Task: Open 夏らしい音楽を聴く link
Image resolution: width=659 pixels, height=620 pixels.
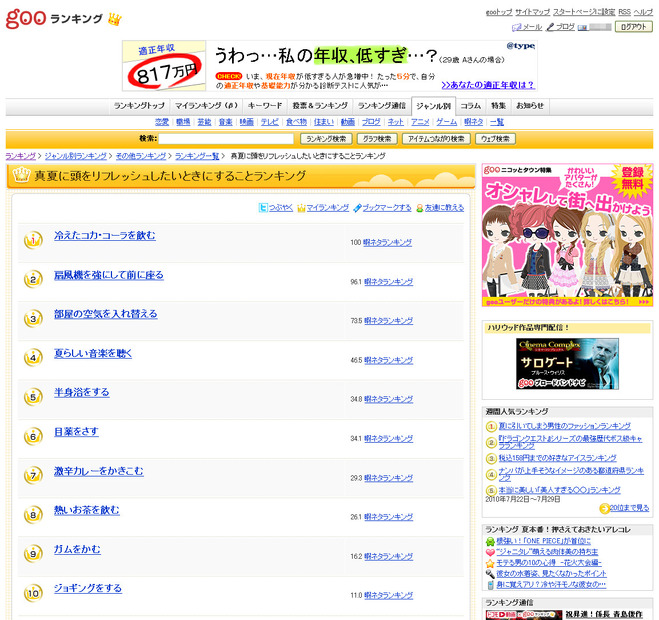Action: [93, 354]
